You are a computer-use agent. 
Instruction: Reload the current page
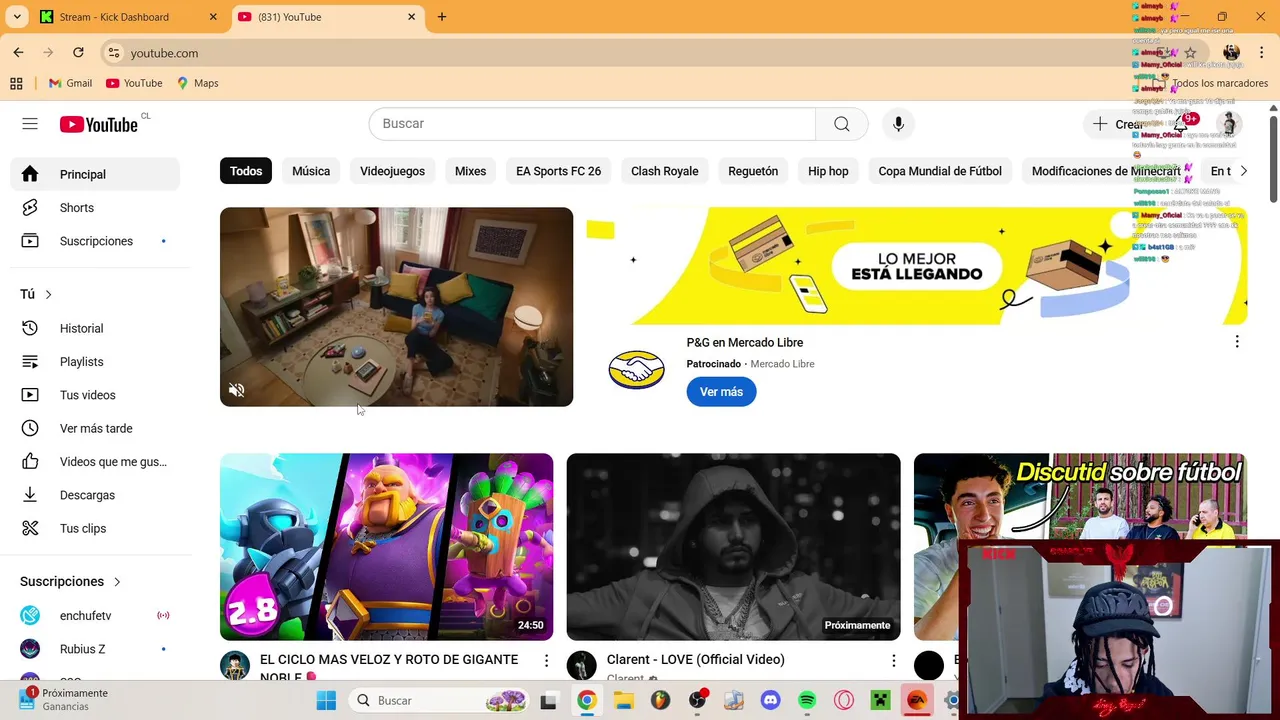tap(78, 53)
